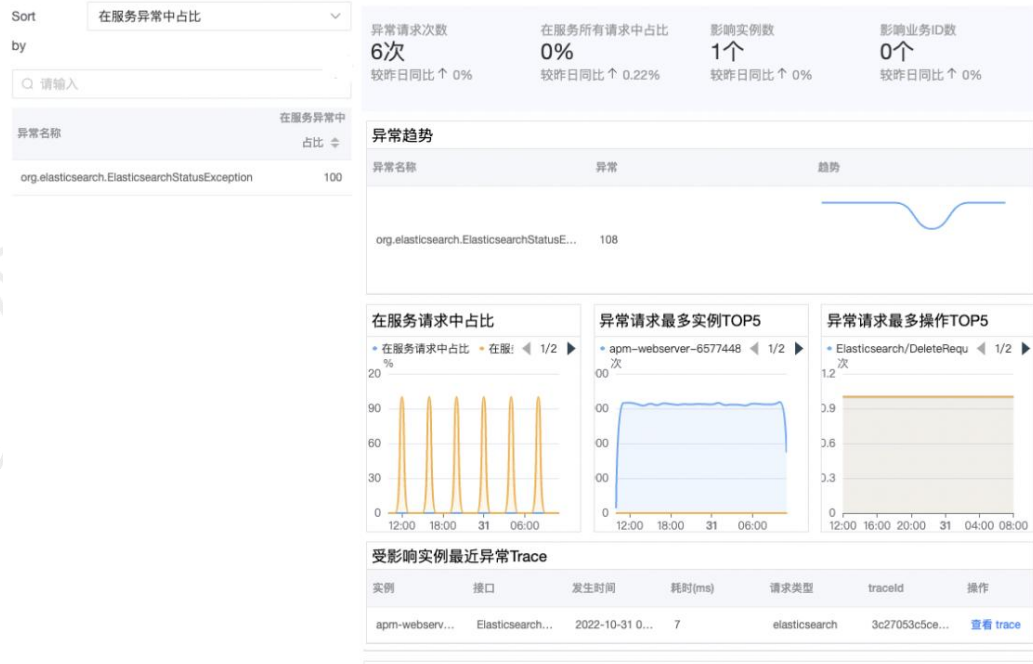
Task: Previous legend page in 异常请求最多实例TOP5 chart
Action: pos(755,349)
